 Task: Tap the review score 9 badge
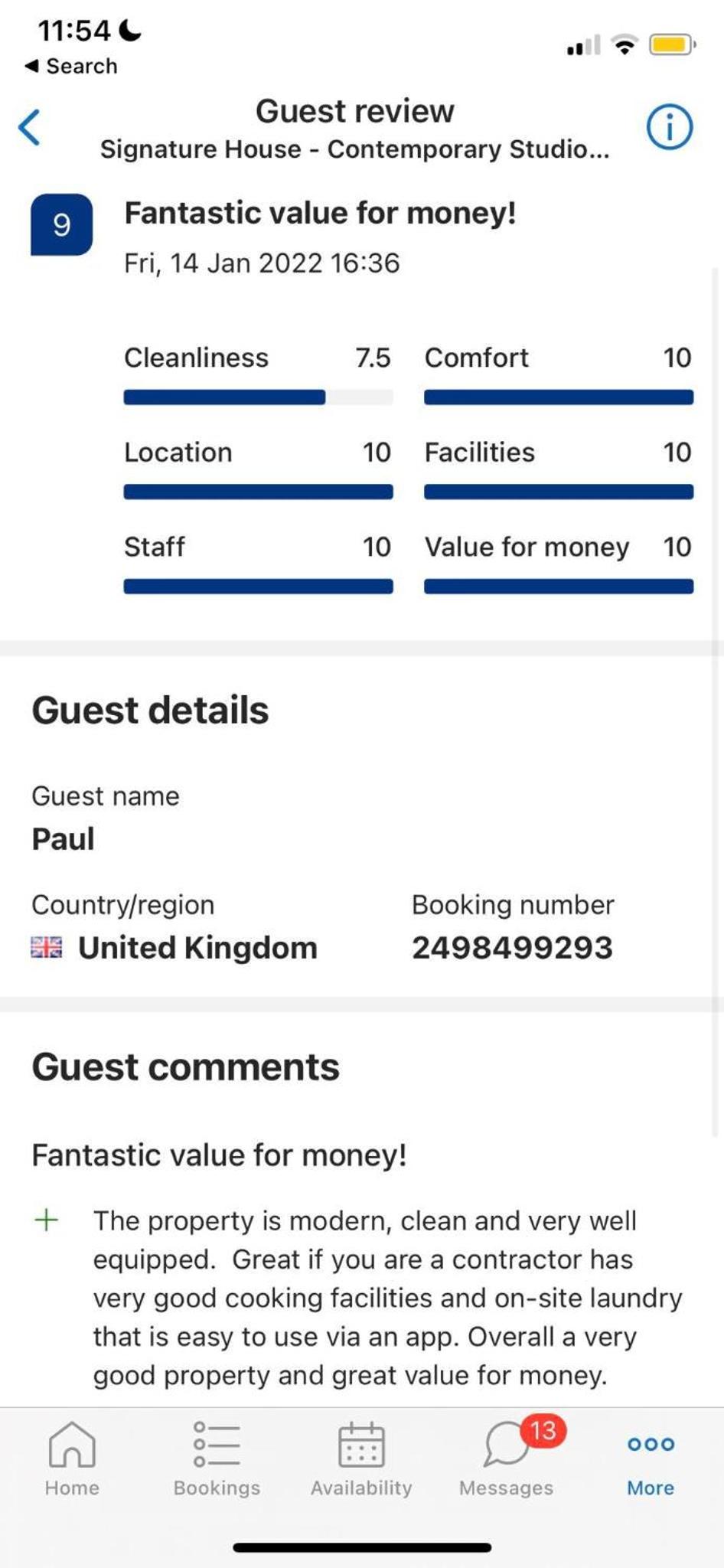[61, 224]
